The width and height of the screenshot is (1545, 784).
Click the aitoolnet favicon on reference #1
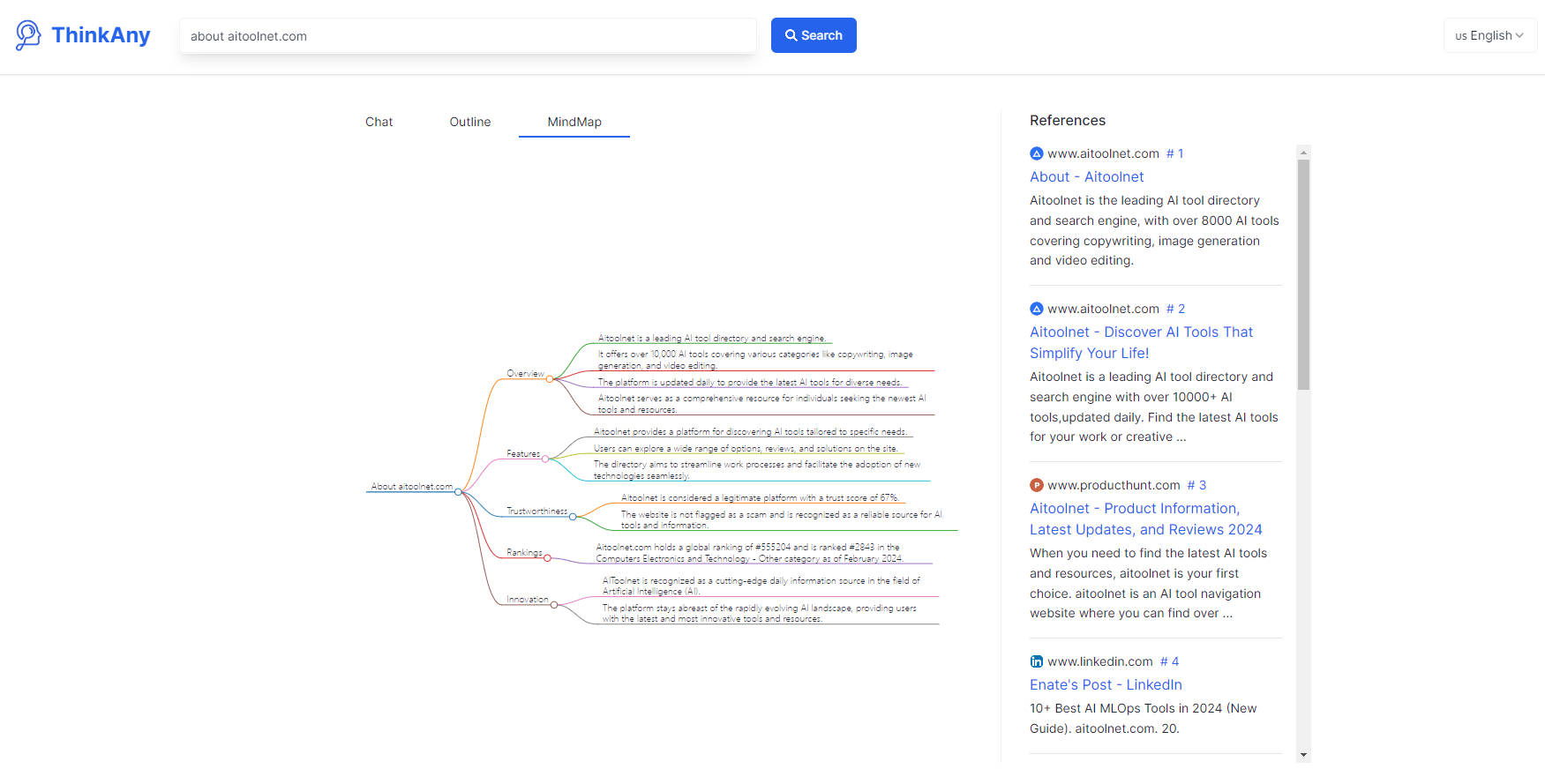pyautogui.click(x=1037, y=153)
